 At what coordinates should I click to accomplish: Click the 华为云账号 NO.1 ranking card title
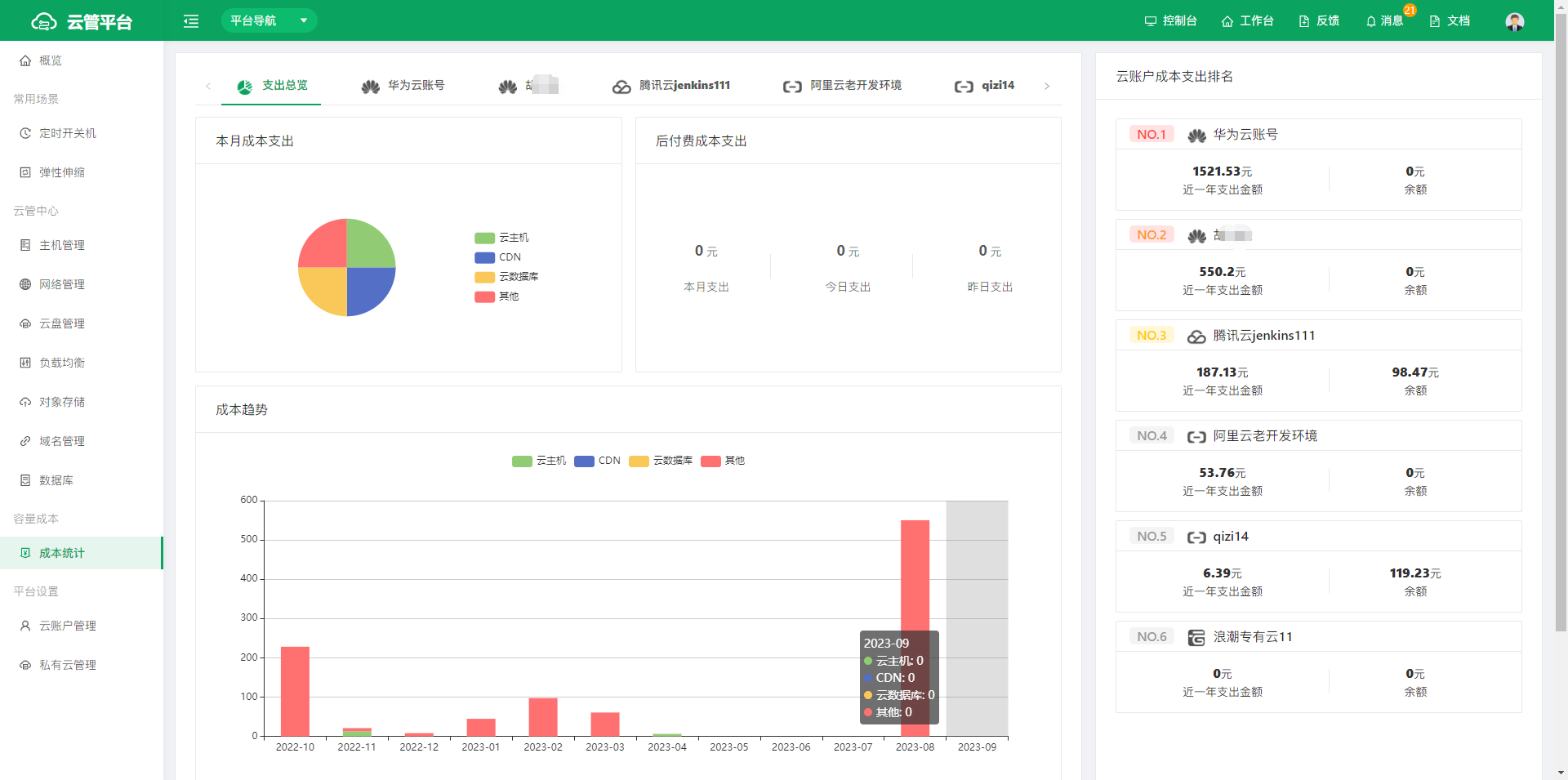pyautogui.click(x=1245, y=135)
